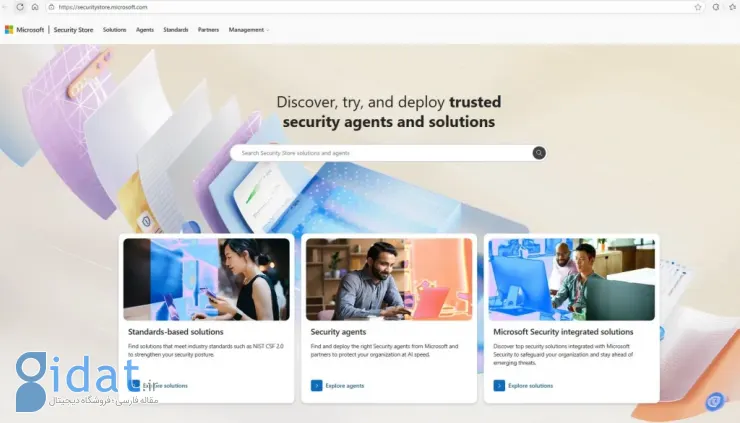
Task: Focus the Security Store search field
Action: tap(380, 153)
